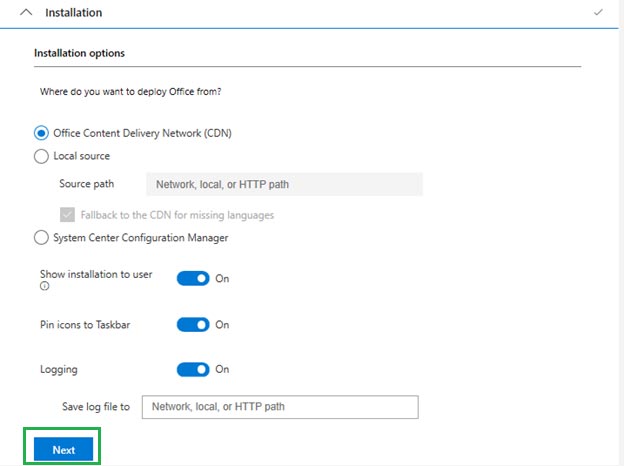Viewport: 624px width, 466px height.
Task: Click the checkmark icon in Installation header
Action: [597, 13]
